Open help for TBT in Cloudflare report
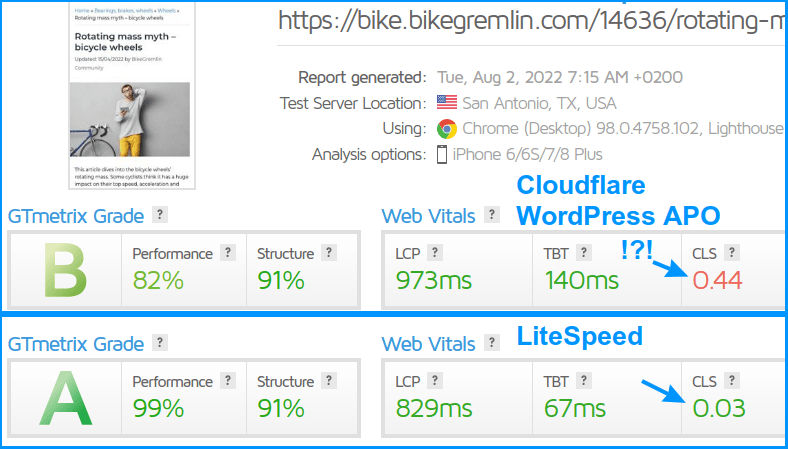Viewport: 788px width, 449px height. pos(583,252)
